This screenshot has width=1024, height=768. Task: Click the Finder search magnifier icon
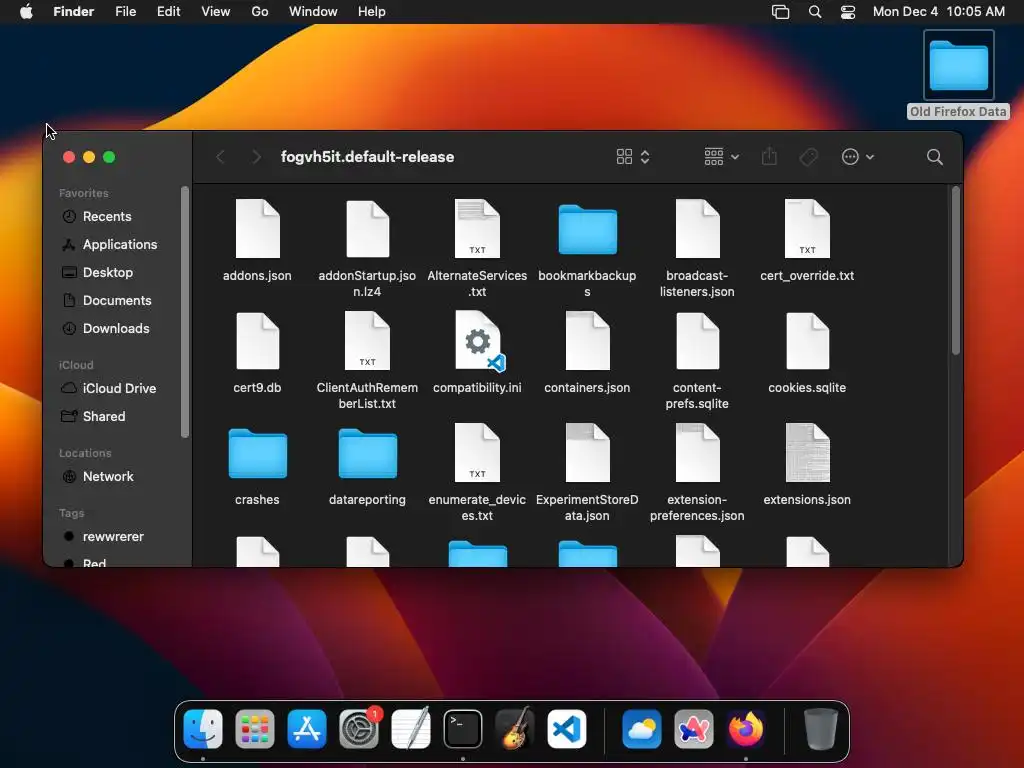pos(935,157)
